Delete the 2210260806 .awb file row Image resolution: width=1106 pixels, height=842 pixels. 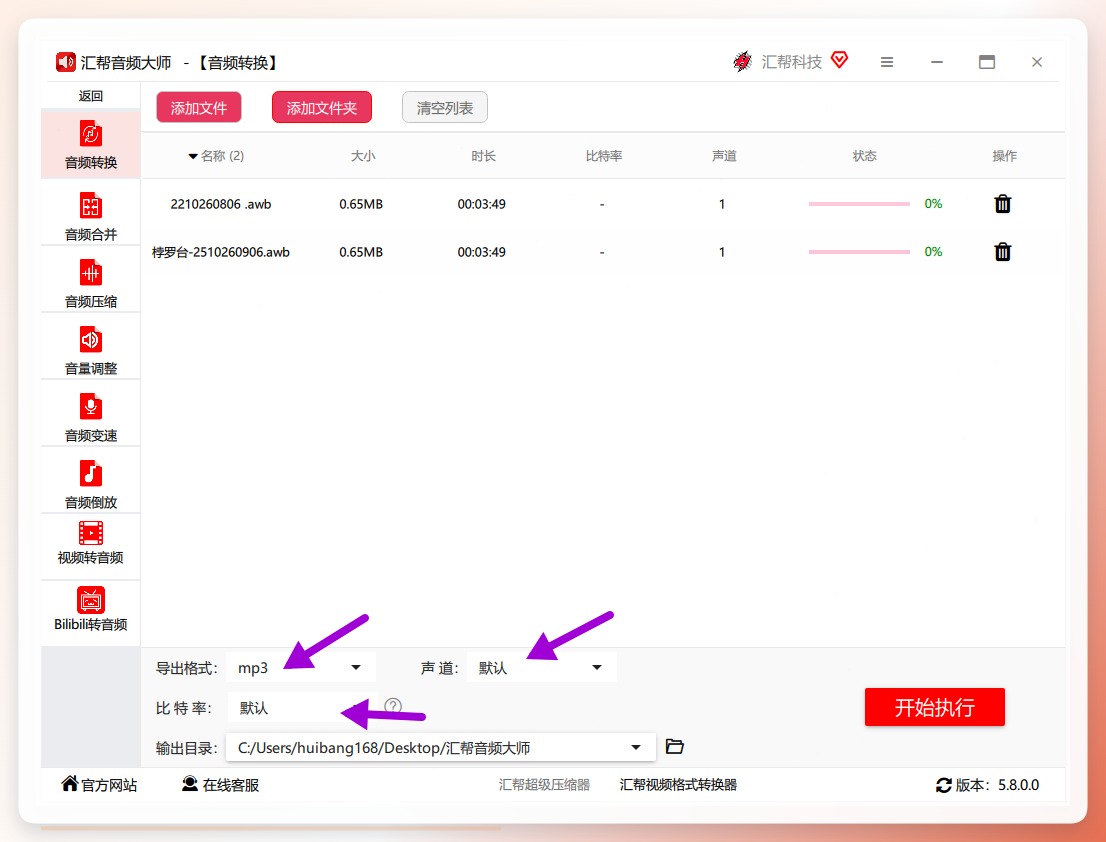pos(1002,204)
